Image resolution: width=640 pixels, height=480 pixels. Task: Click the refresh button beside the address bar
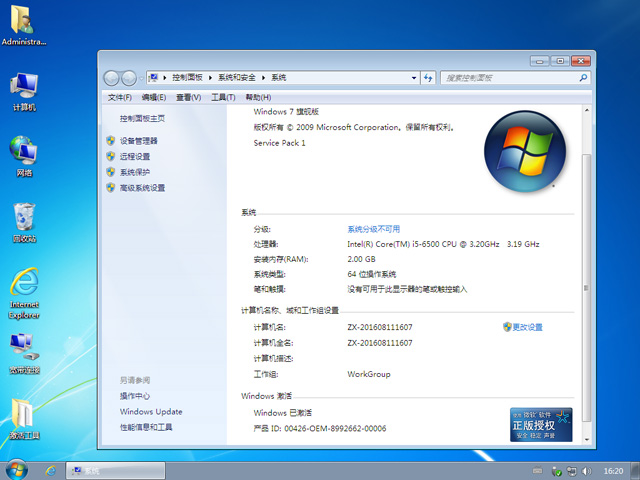[x=428, y=78]
